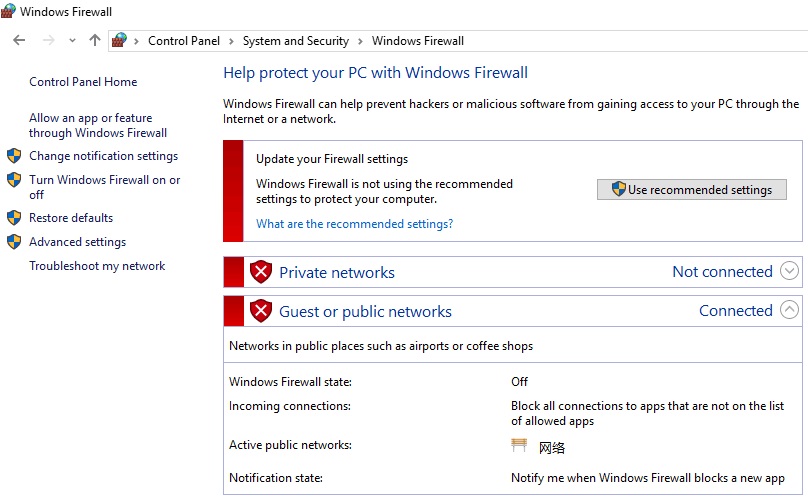Screen dimensions: 808x501
Task: Click shield icon beside Turn Windows Firewall on
Action: coord(14,179)
